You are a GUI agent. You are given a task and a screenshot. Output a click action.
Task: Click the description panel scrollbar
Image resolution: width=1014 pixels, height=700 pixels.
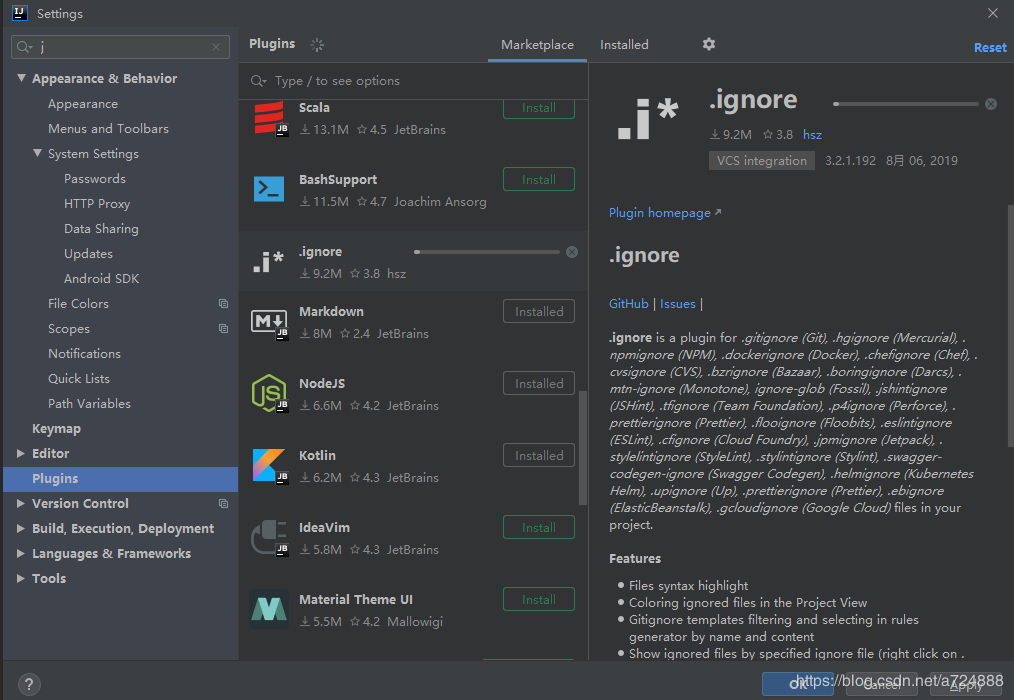pyautogui.click(x=1010, y=325)
